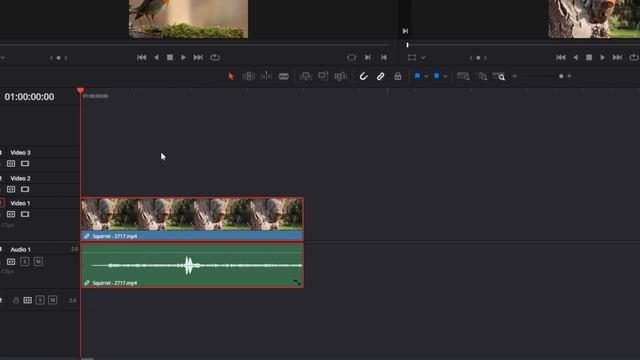Solo the Audio 1 track
The image size is (640, 360).
(24, 262)
